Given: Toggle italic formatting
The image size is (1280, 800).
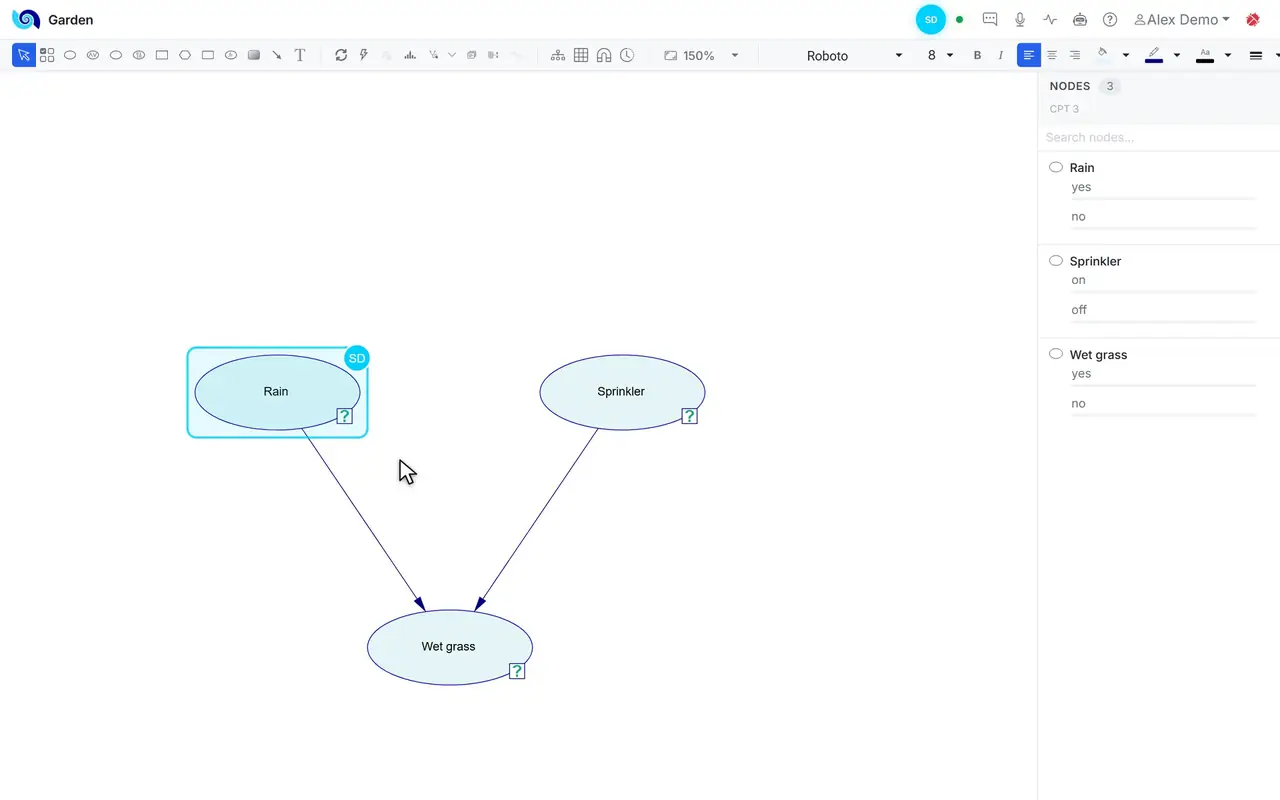Looking at the screenshot, I should (x=1000, y=55).
